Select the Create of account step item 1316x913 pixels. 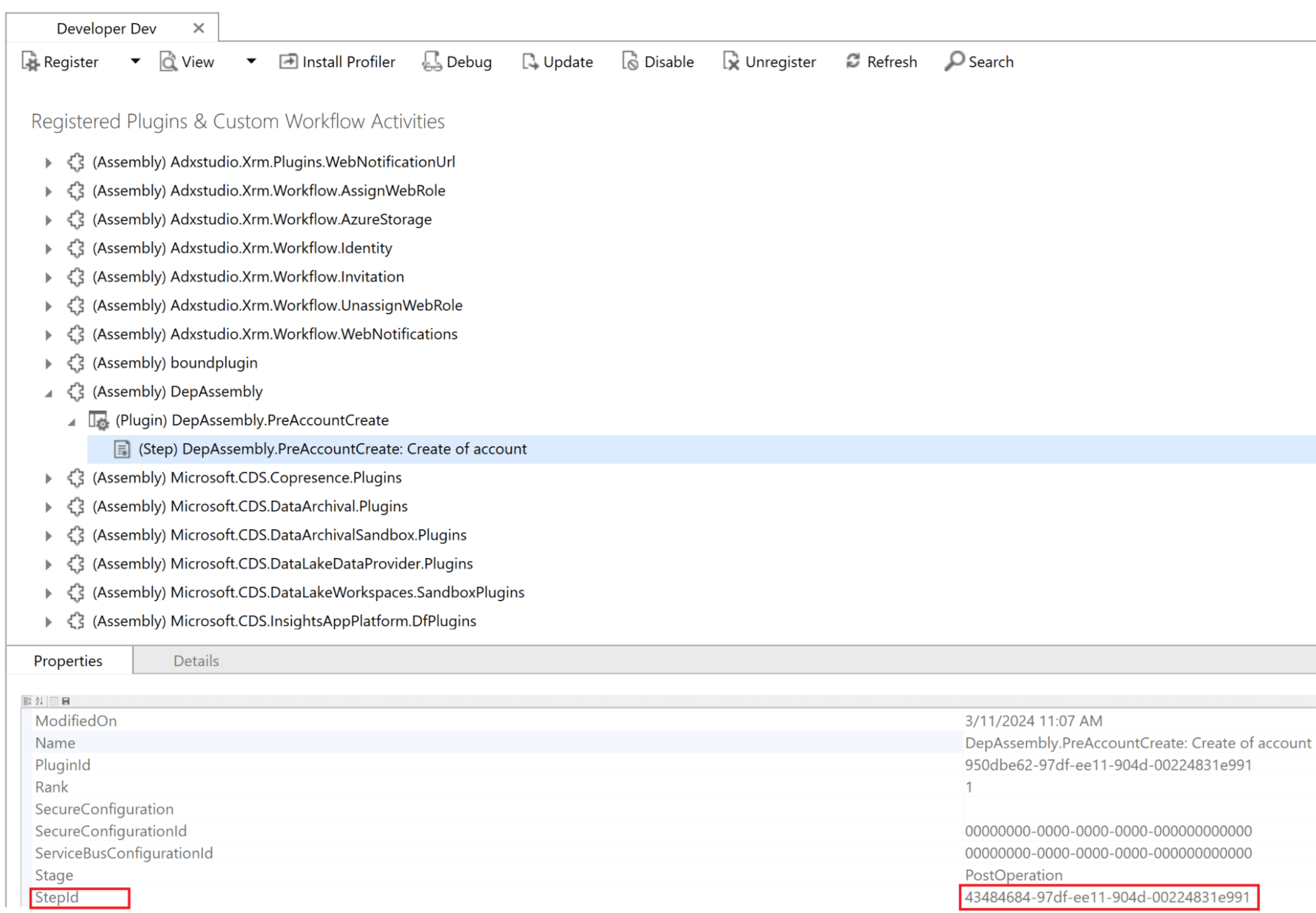click(332, 449)
